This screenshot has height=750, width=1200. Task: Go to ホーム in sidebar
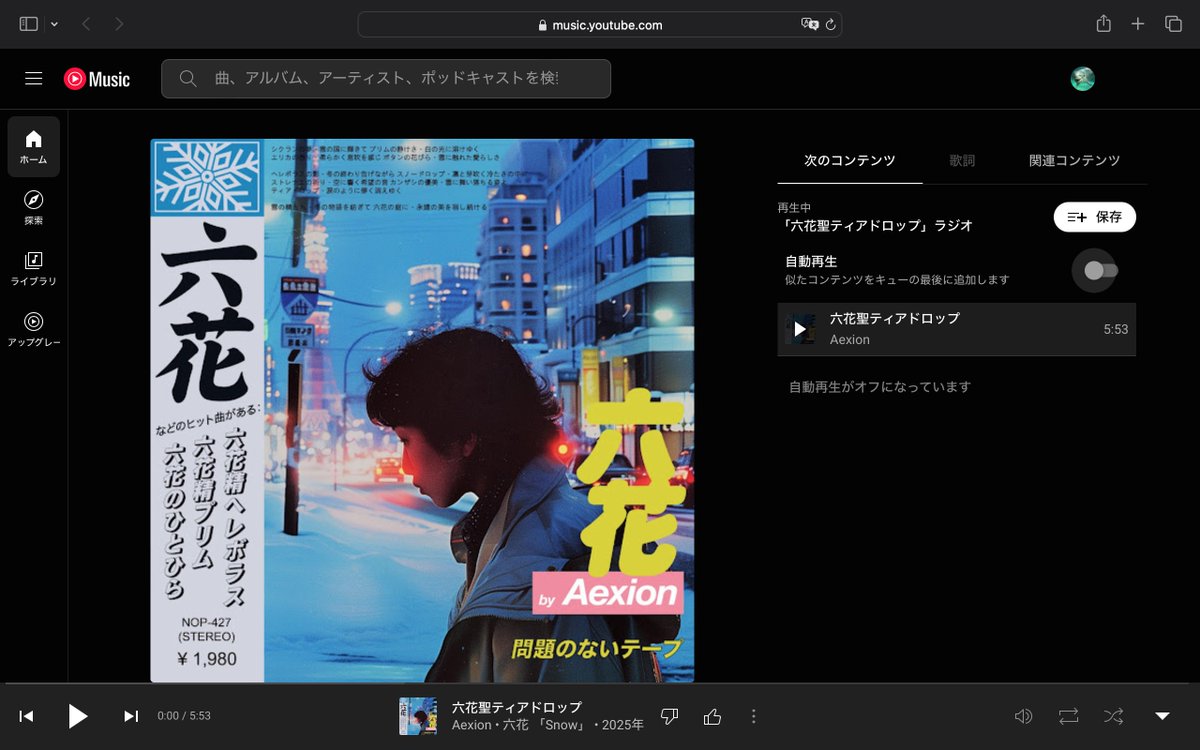(x=34, y=146)
